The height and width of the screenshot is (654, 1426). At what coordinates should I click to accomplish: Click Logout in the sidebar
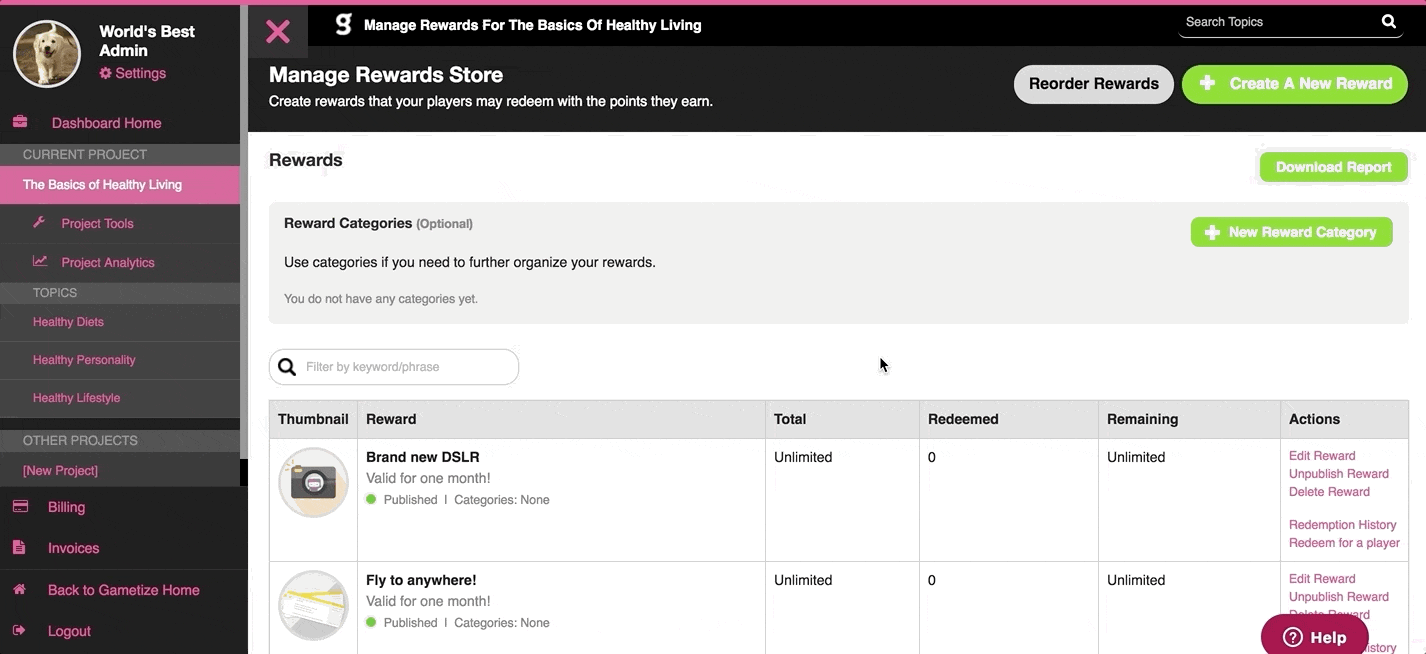coord(69,631)
